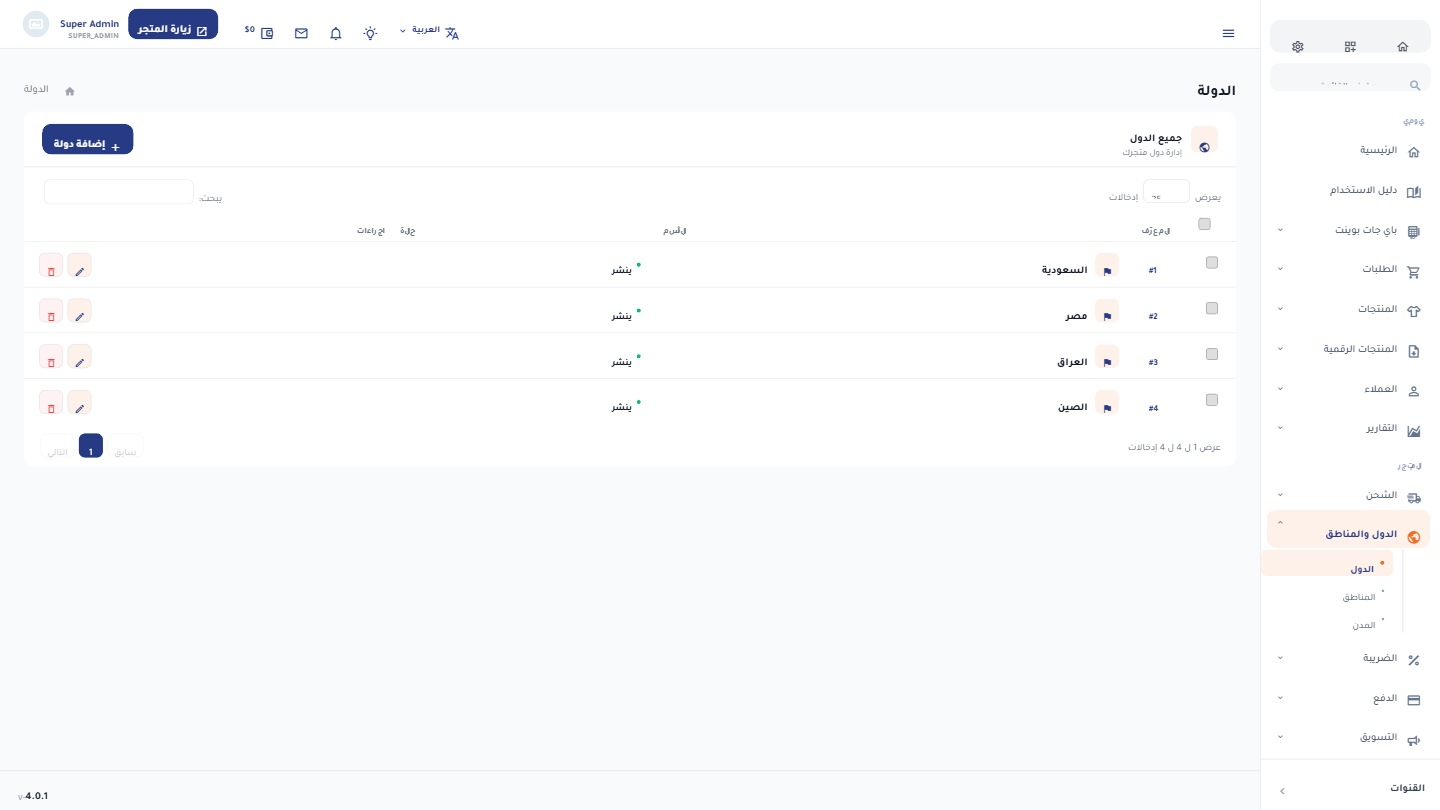Screen dimensions: 1440x810
Task: Open the المدن submenu item
Action: [x=1364, y=625]
